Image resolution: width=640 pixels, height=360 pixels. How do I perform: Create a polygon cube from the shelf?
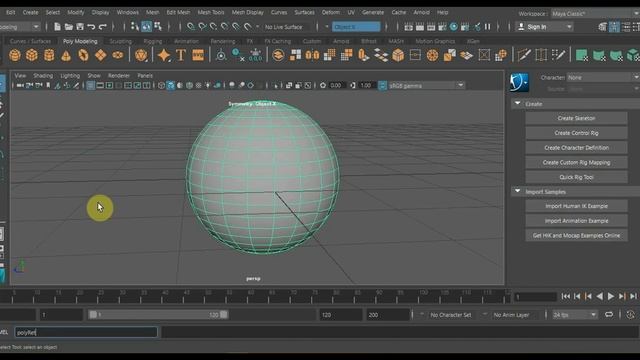(x=32, y=55)
